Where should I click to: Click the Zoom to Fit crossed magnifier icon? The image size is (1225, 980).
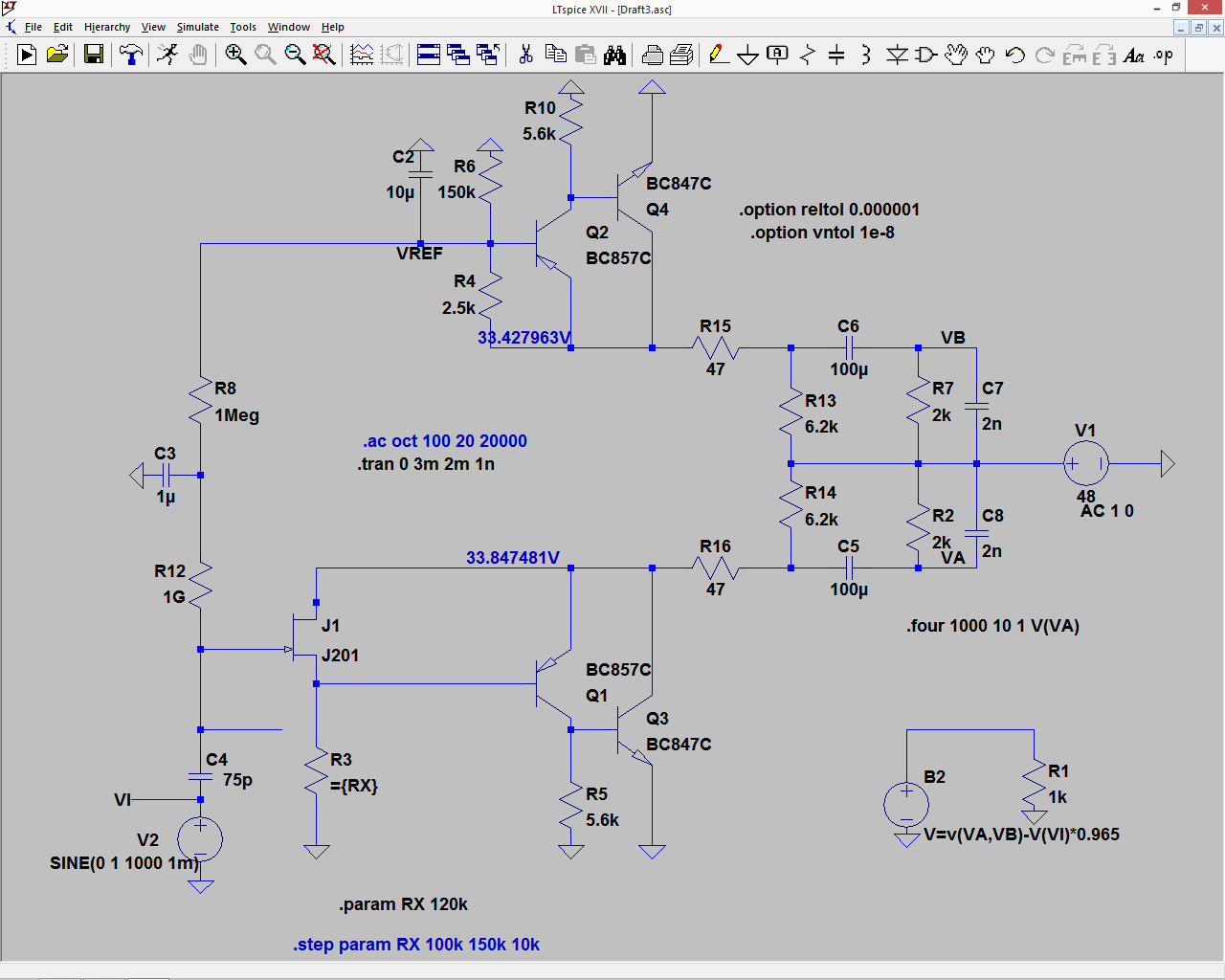pyautogui.click(x=324, y=55)
